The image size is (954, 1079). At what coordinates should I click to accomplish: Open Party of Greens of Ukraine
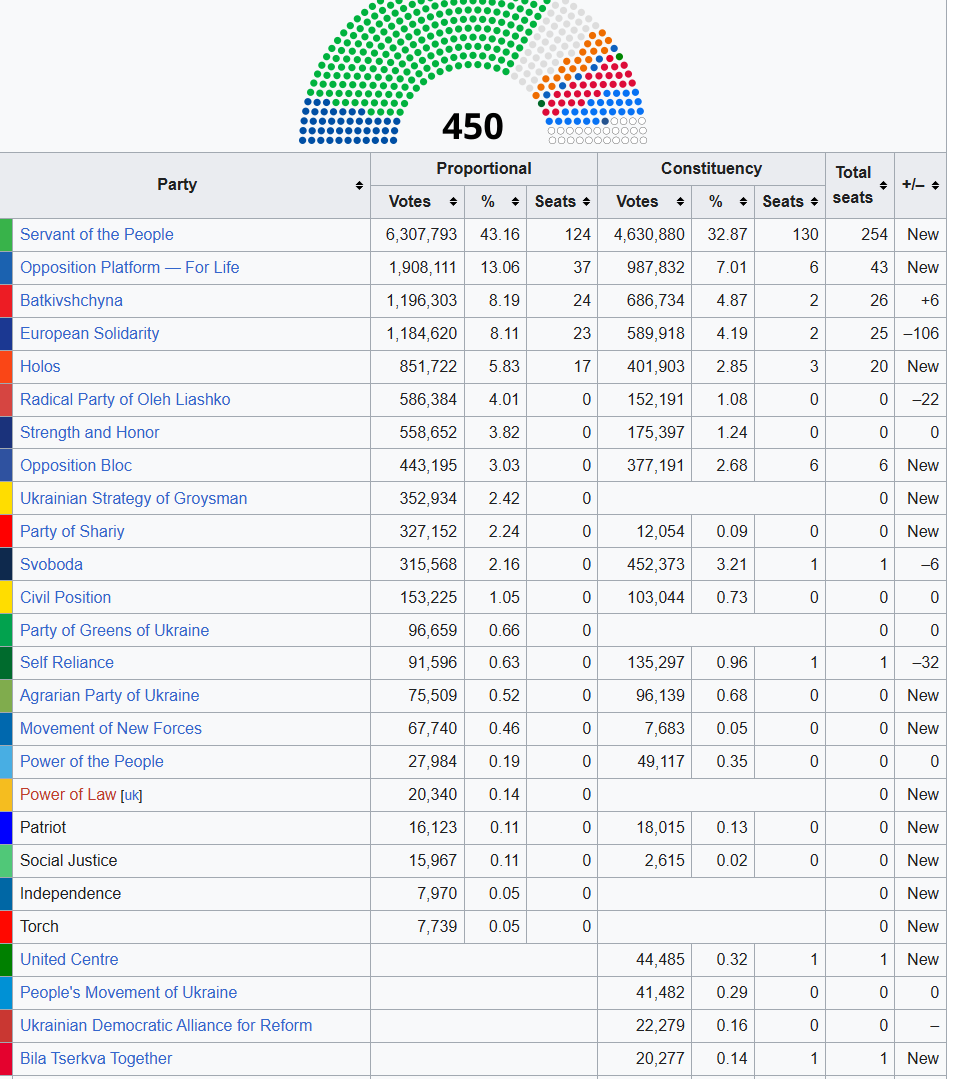pos(114,631)
